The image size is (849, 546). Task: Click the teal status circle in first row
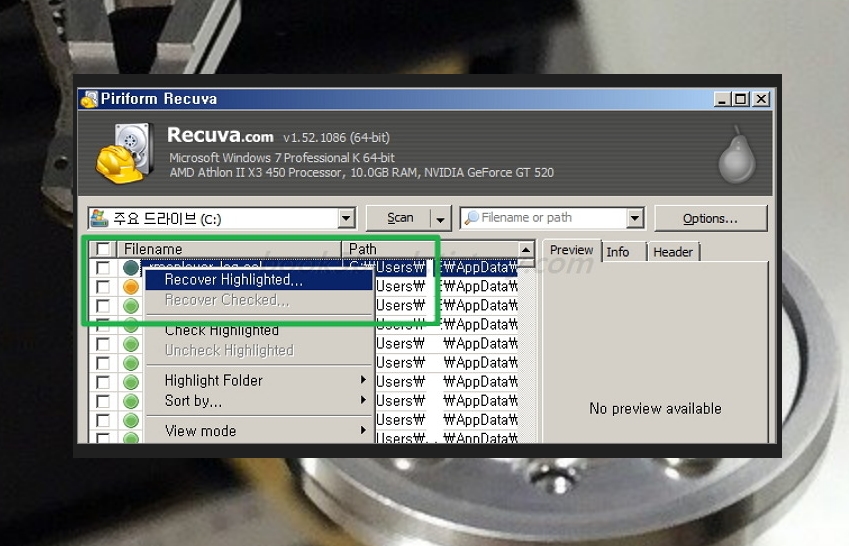(130, 268)
